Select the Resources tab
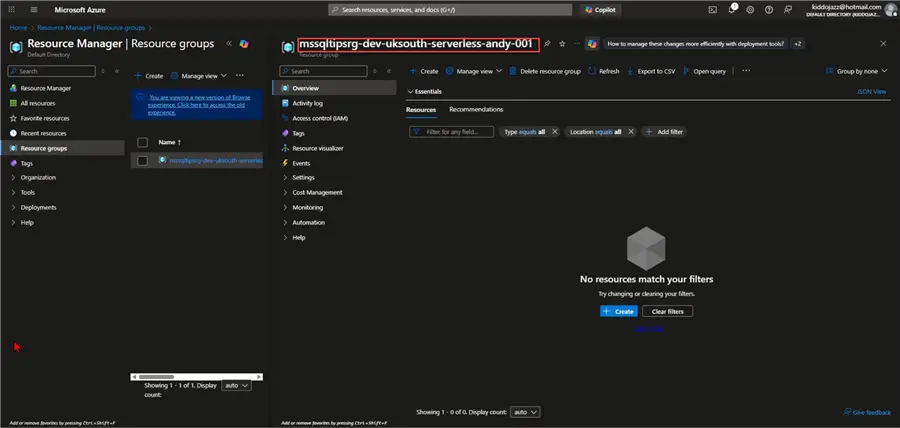This screenshot has width=900, height=428. 421,110
